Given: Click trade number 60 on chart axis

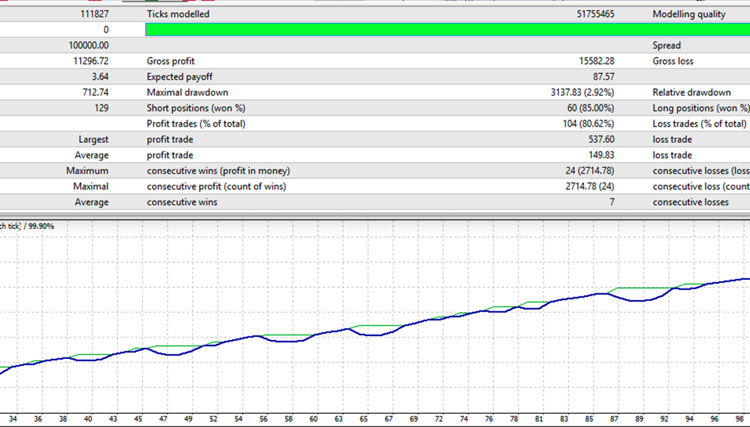Looking at the screenshot, I should [x=314, y=419].
